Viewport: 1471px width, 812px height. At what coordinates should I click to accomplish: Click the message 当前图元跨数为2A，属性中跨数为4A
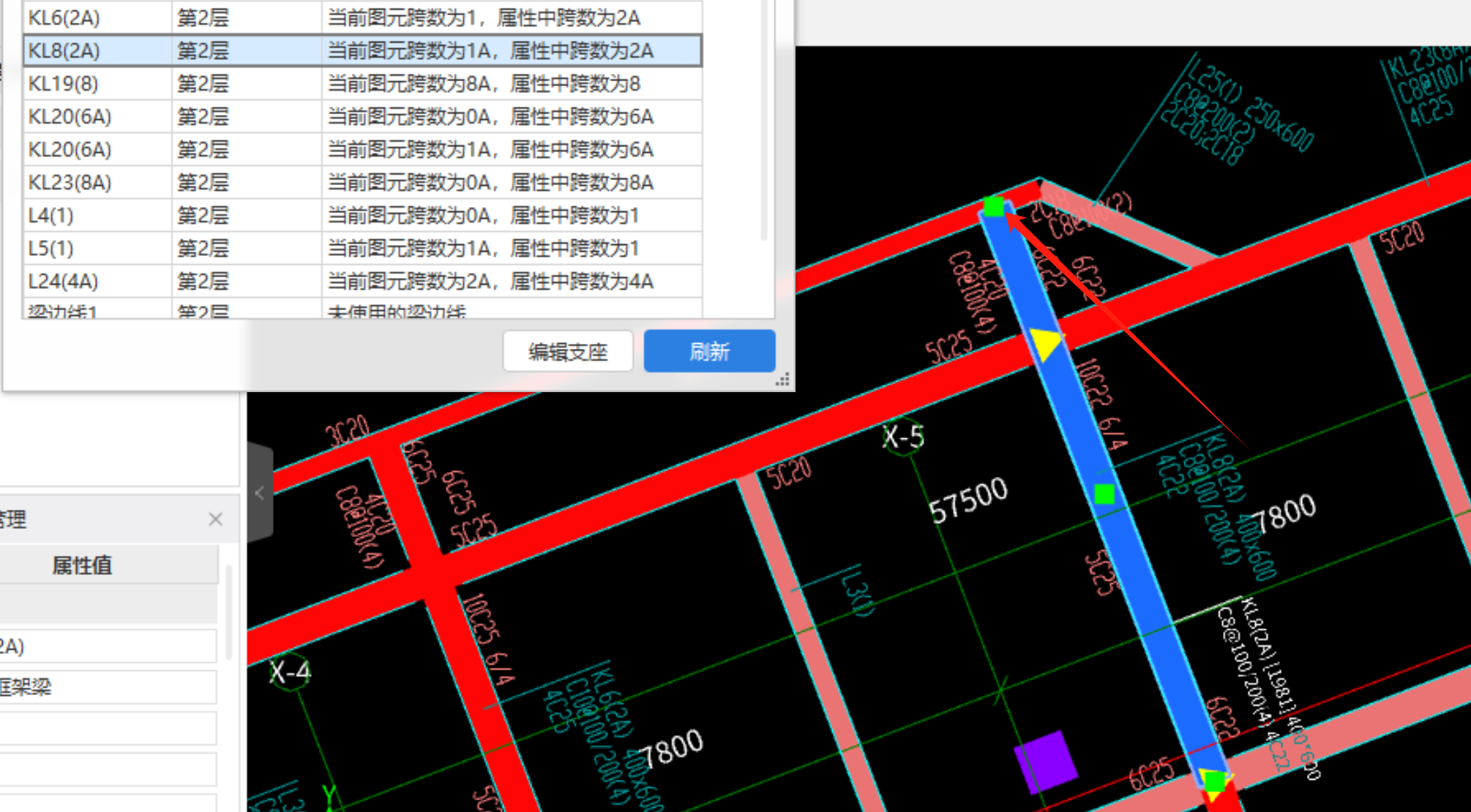click(x=490, y=281)
